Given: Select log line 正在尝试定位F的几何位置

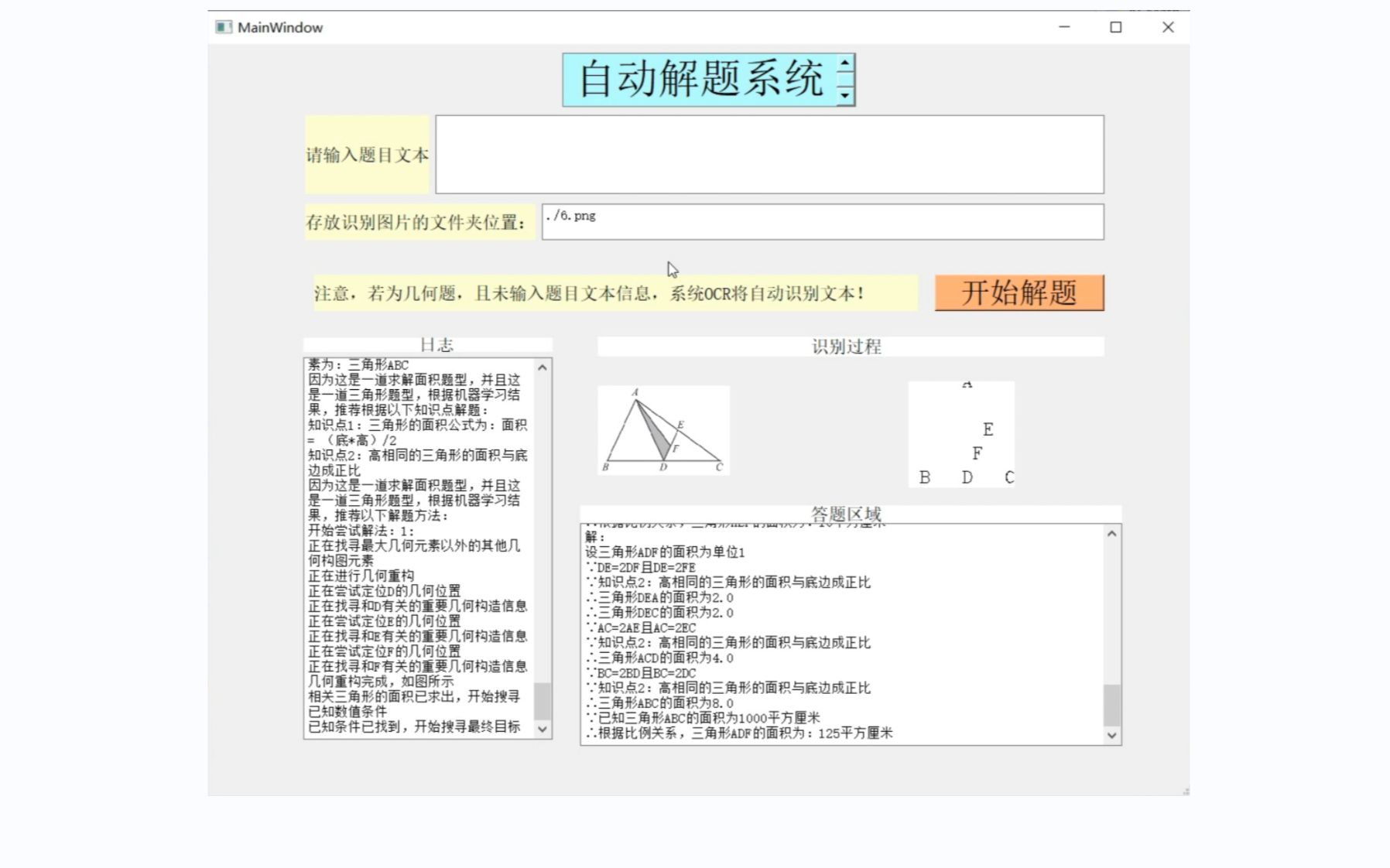Looking at the screenshot, I should 385,651.
